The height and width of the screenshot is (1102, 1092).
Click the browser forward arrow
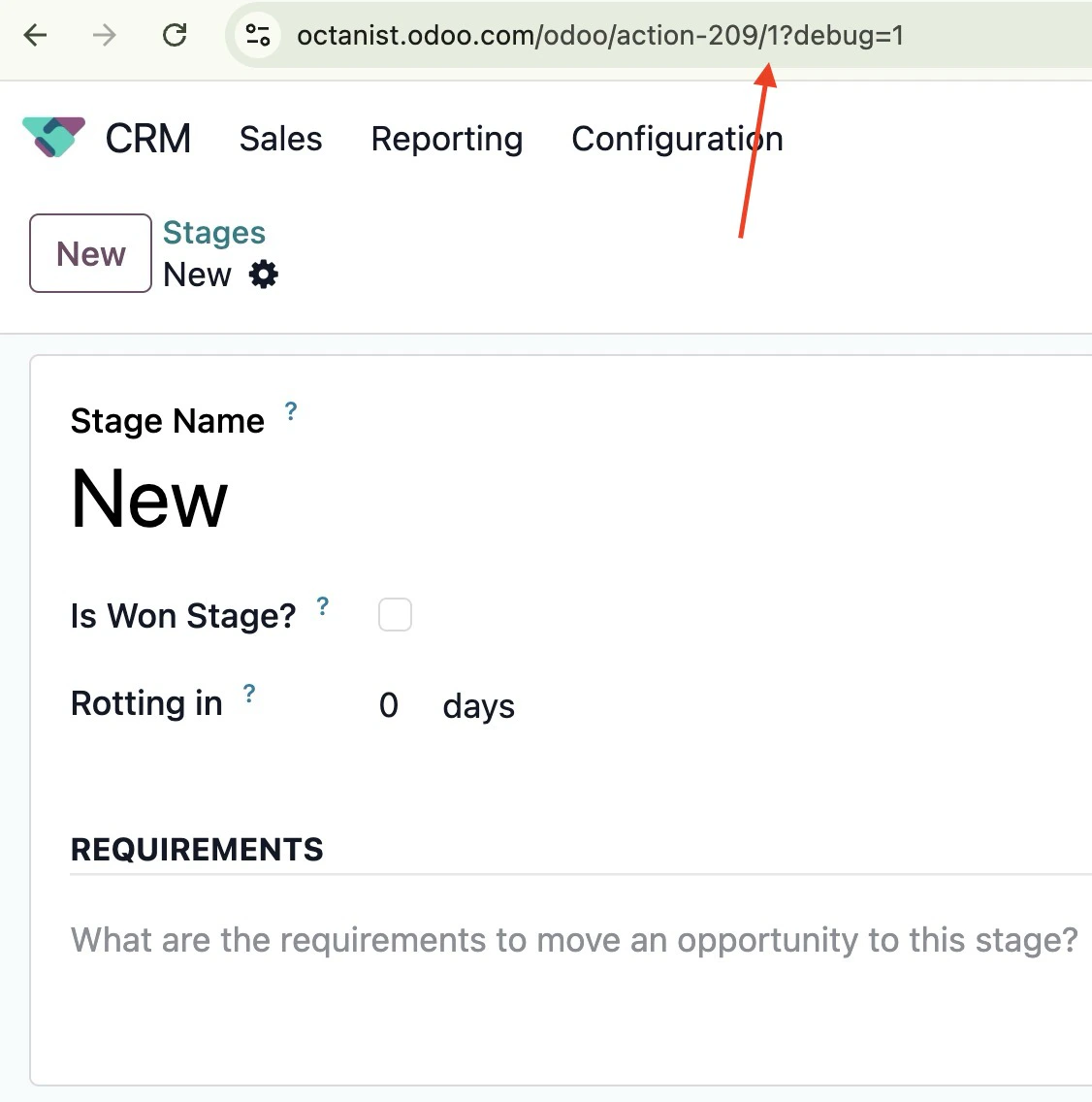105,35
